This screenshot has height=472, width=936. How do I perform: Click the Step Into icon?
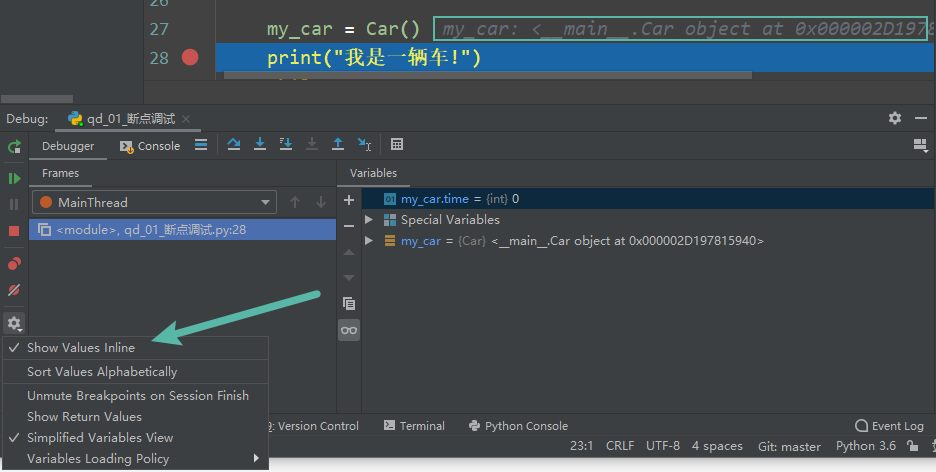tap(260, 145)
